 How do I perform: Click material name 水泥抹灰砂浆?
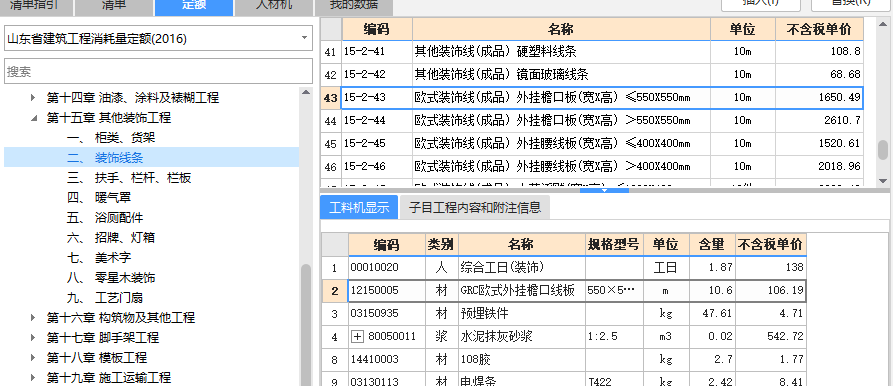(x=521, y=337)
